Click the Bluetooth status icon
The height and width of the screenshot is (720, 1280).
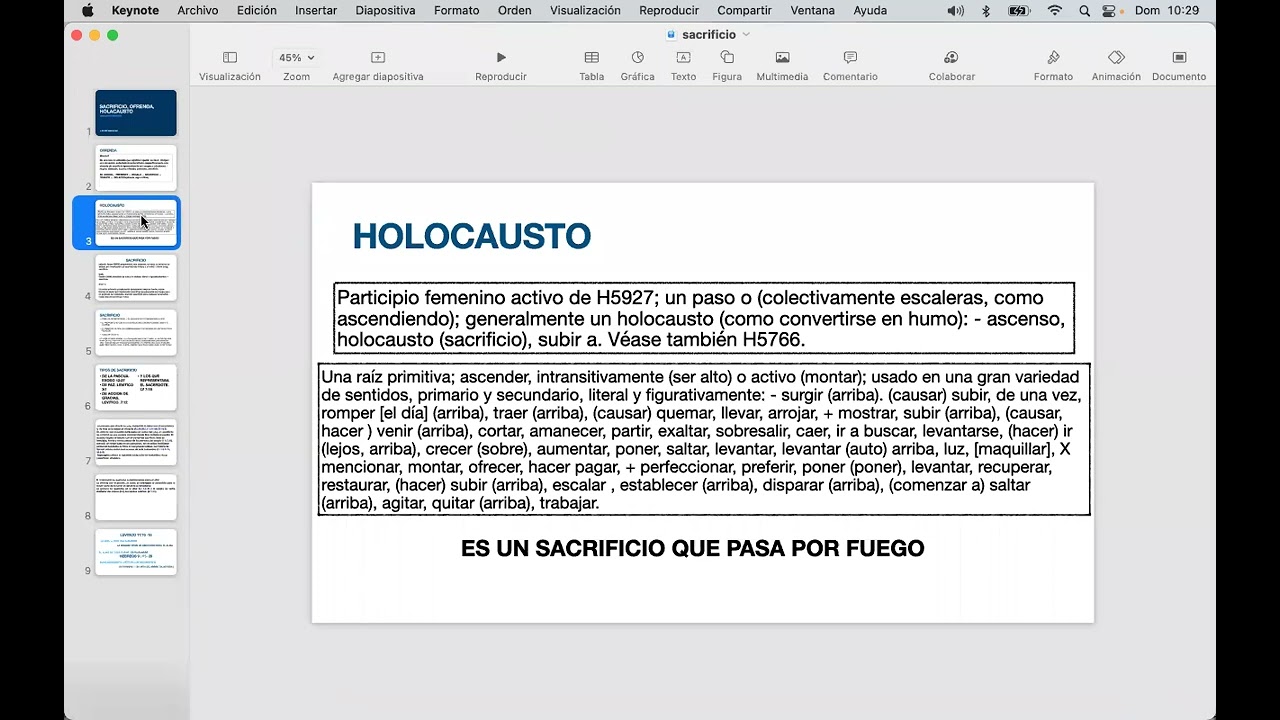pos(986,10)
